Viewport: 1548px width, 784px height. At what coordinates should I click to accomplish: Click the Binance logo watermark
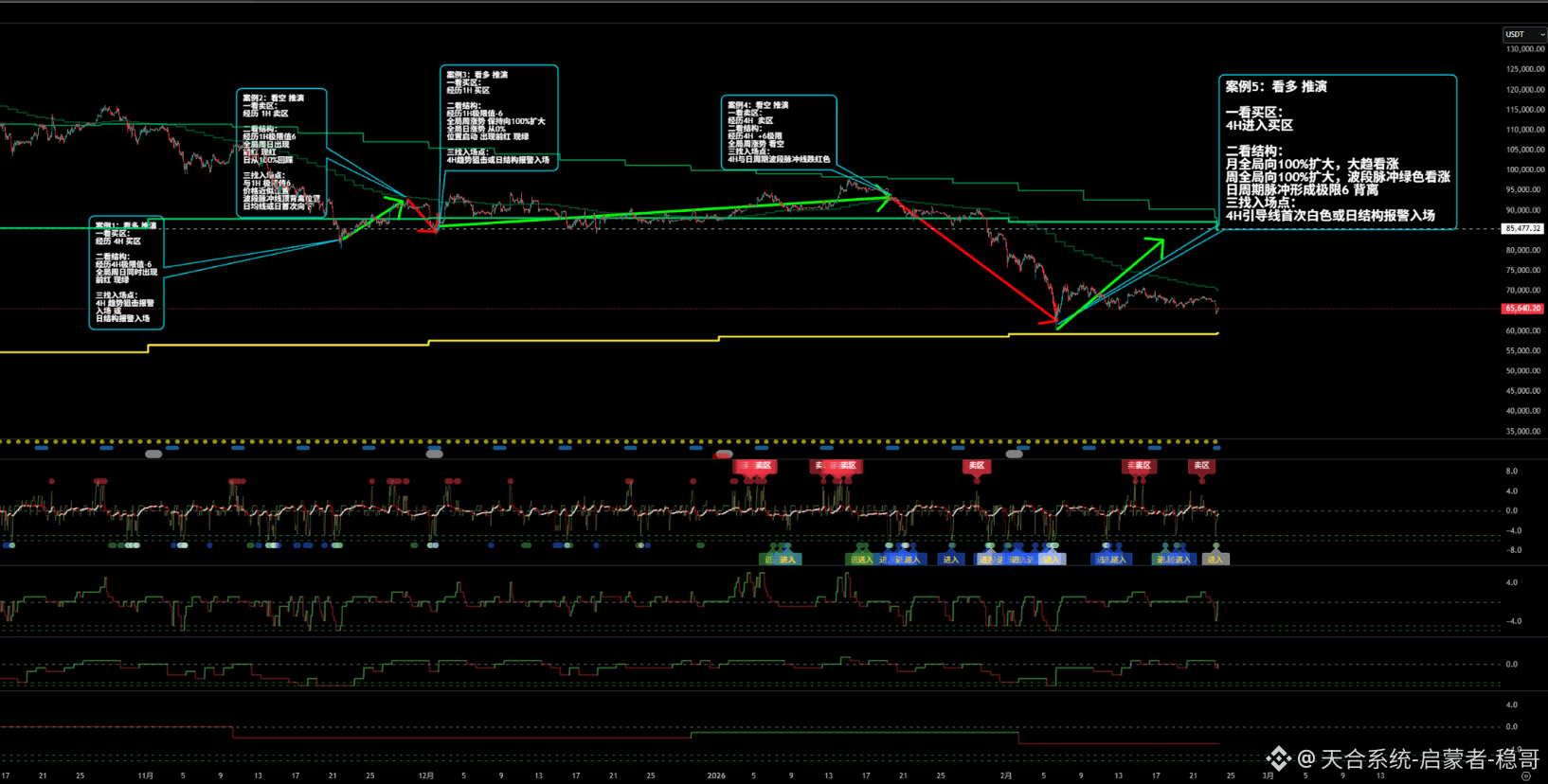[1278, 758]
